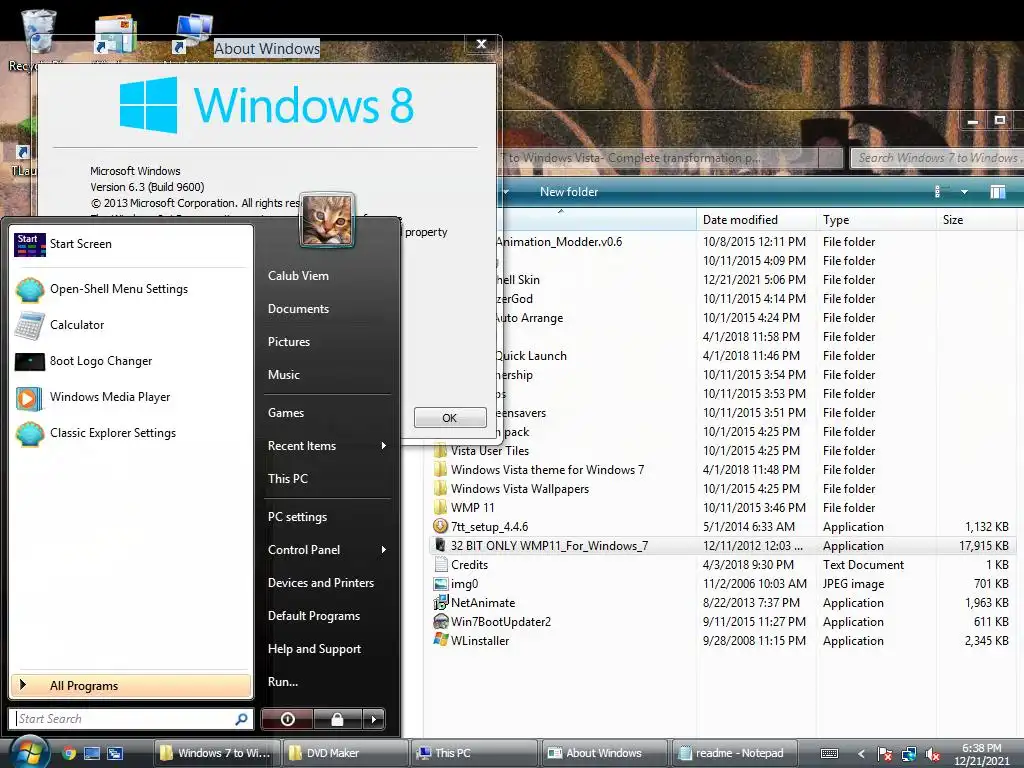Switch to Windows 7 to Wi... taskbar button
Viewport: 1024px width, 768px height.
216,753
